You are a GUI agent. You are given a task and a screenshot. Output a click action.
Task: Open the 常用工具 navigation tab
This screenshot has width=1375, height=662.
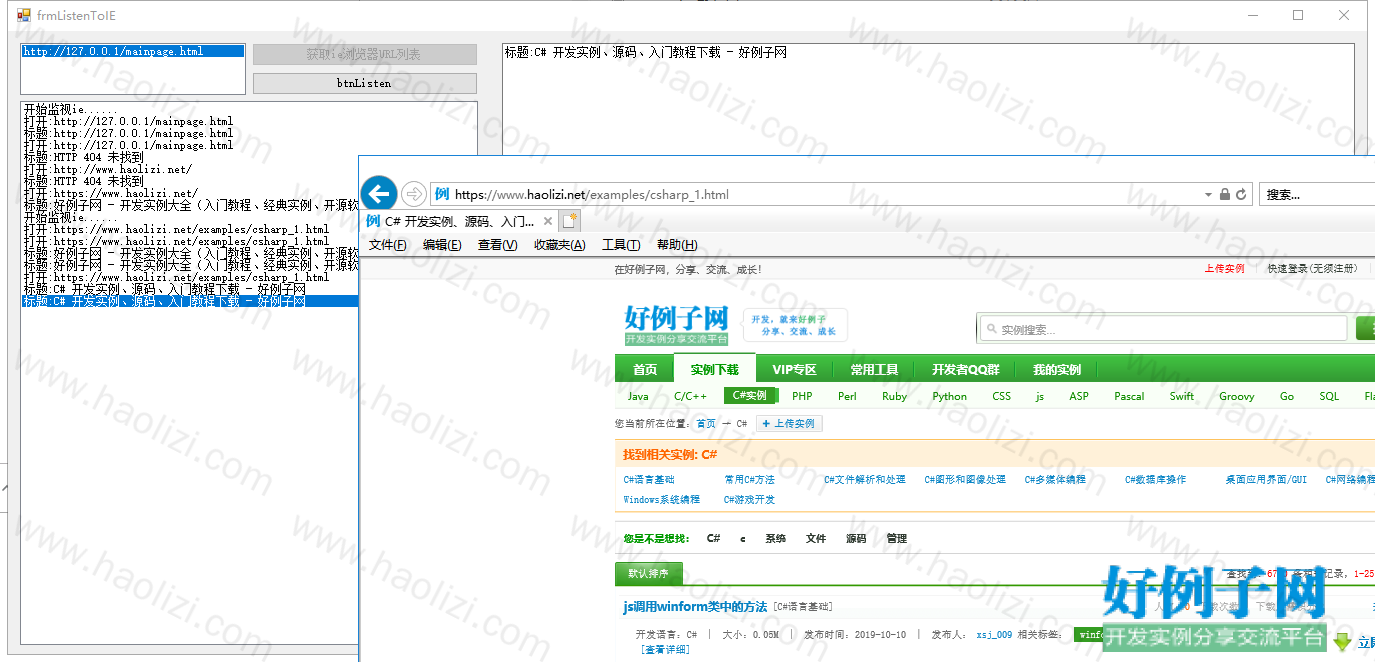(874, 369)
